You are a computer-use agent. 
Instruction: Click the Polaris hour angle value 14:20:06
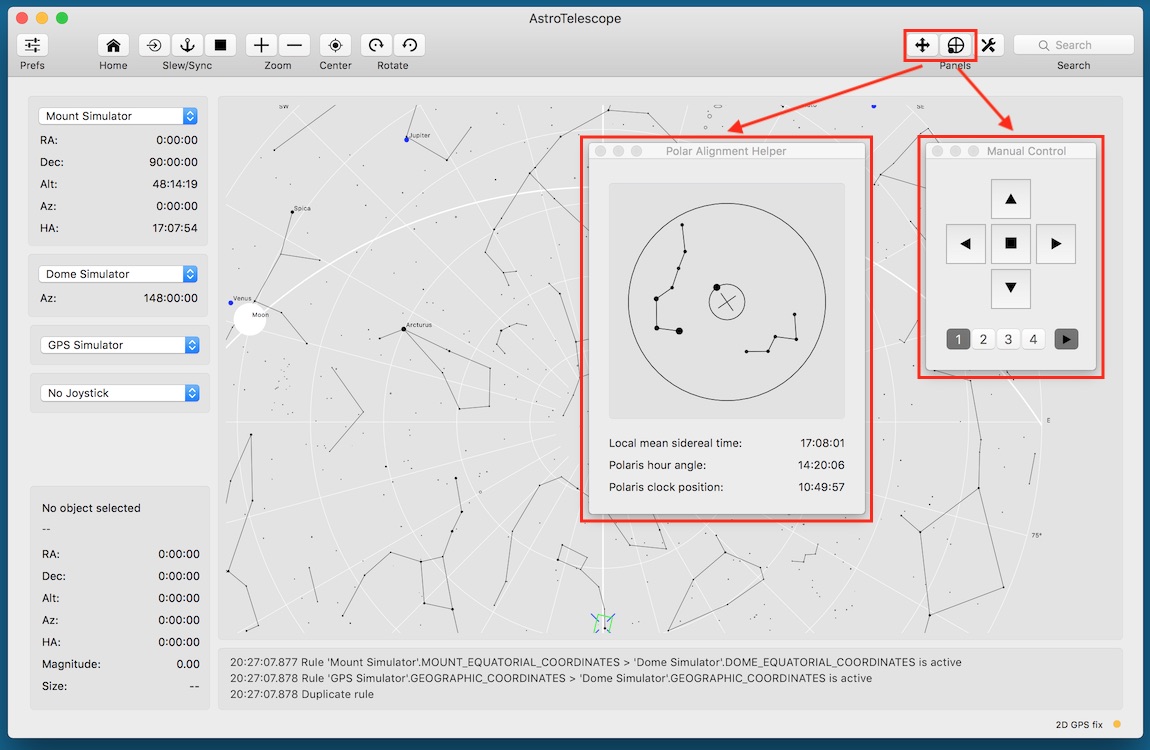(x=821, y=465)
